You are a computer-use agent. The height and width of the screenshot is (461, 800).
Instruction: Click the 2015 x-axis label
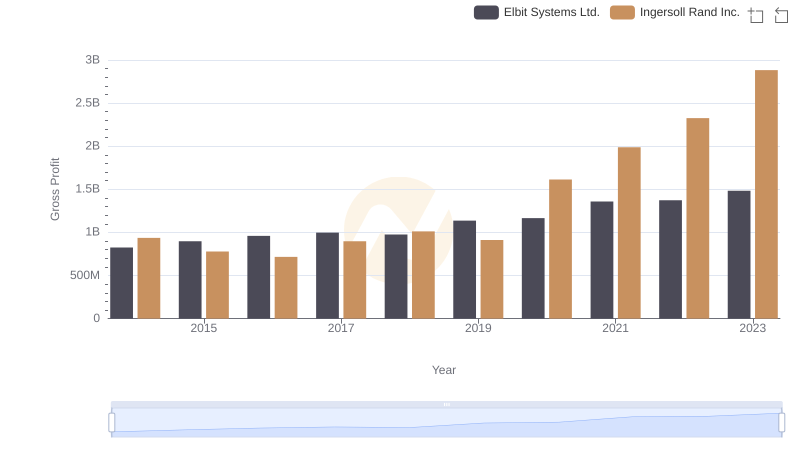click(x=204, y=328)
